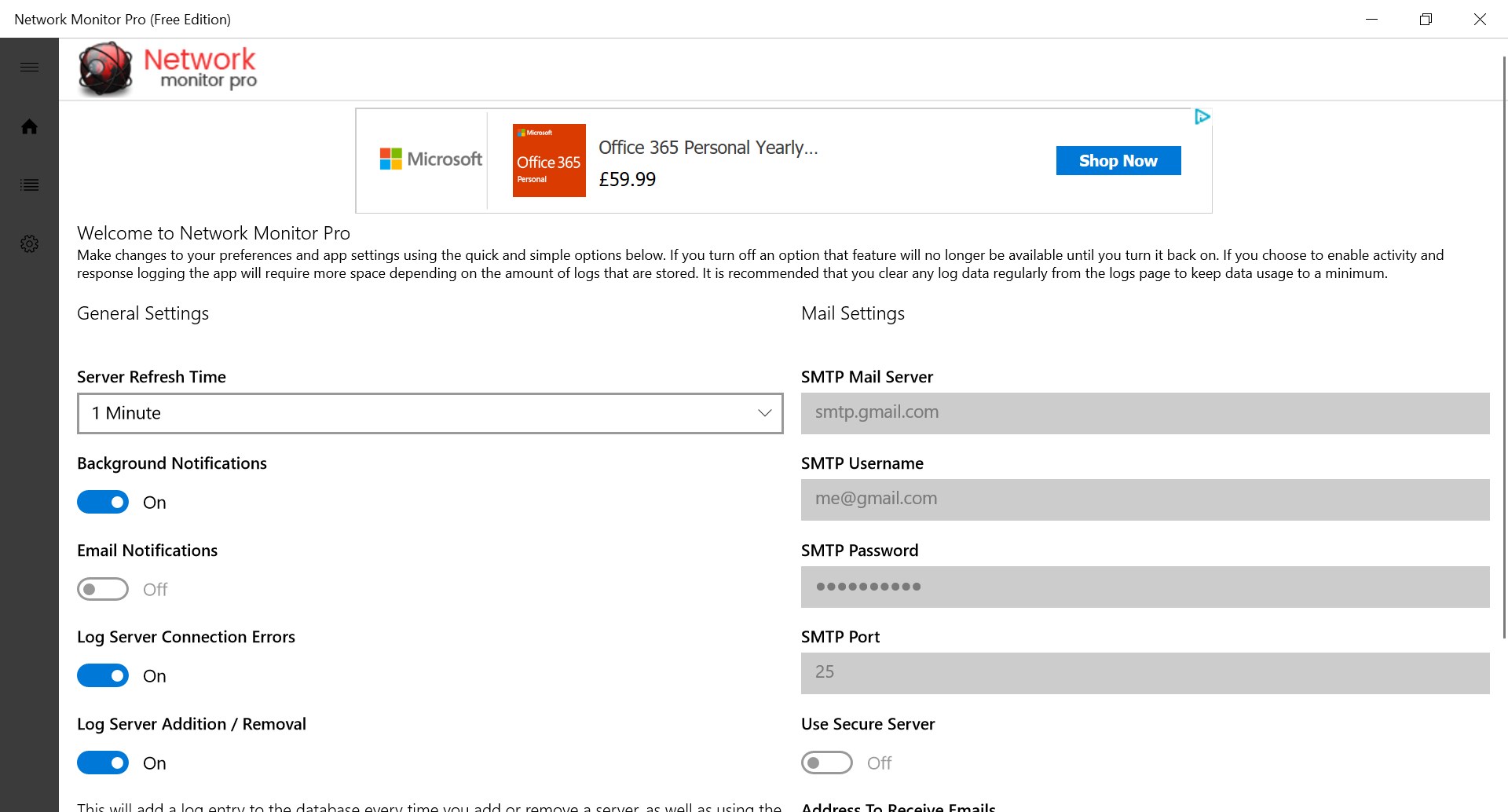Focus the SMTP Username input
1508x812 pixels.
[1144, 499]
